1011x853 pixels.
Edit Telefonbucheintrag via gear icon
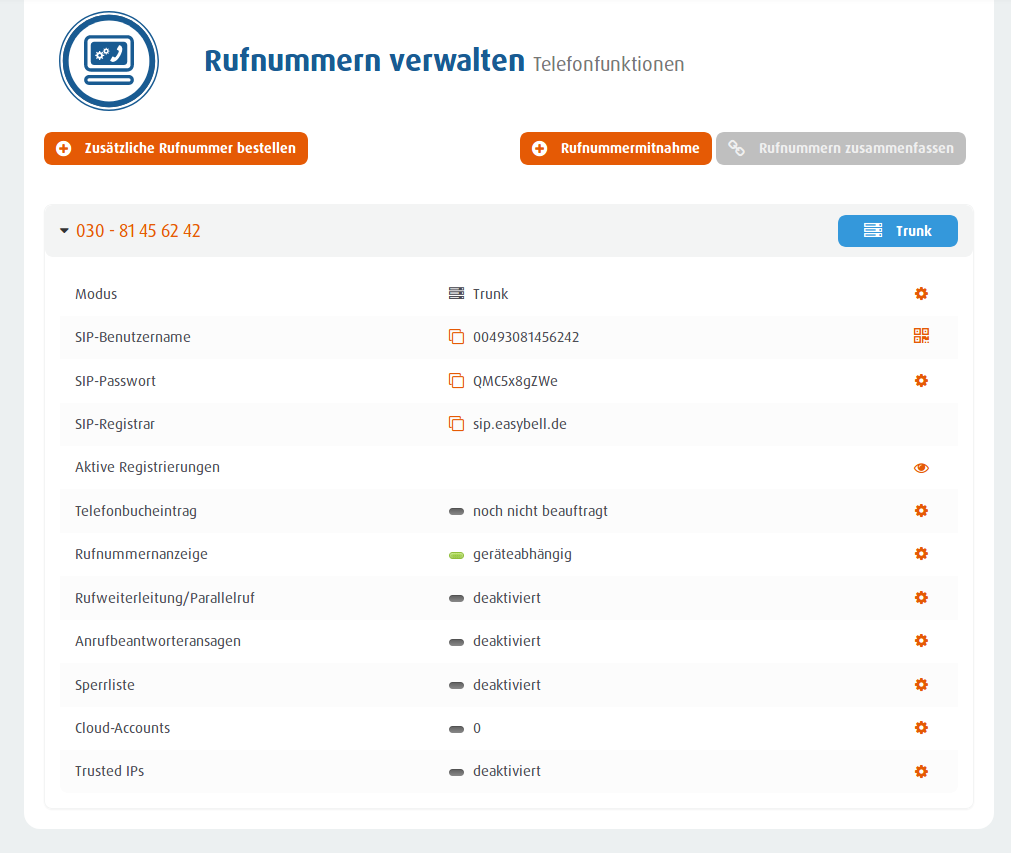point(921,511)
